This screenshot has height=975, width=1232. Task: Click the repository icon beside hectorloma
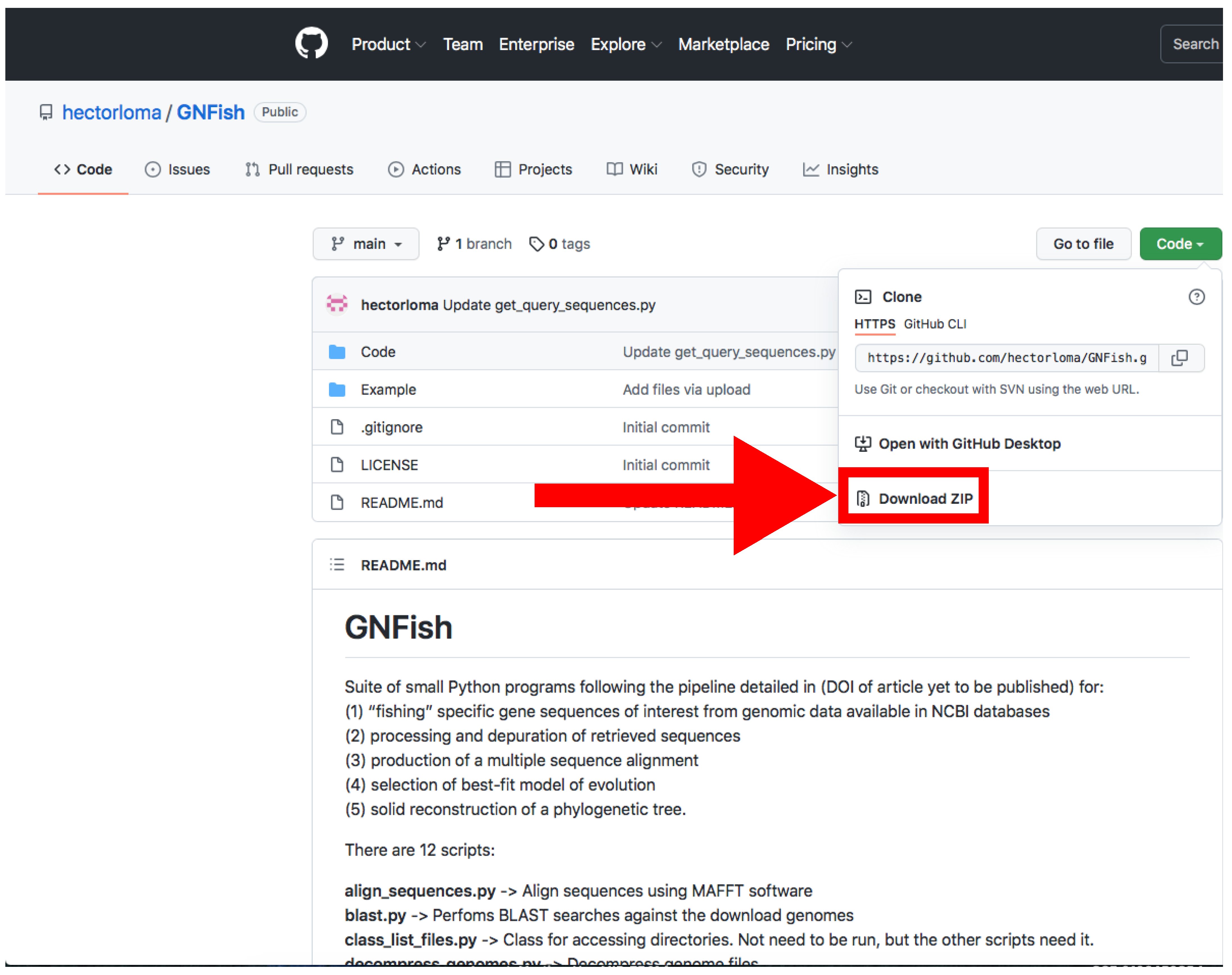pyautogui.click(x=46, y=112)
